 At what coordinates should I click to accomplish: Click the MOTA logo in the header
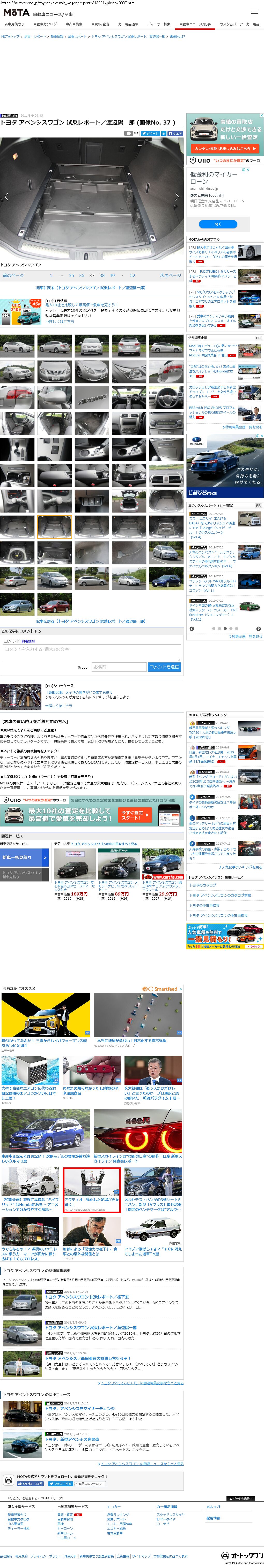click(17, 13)
